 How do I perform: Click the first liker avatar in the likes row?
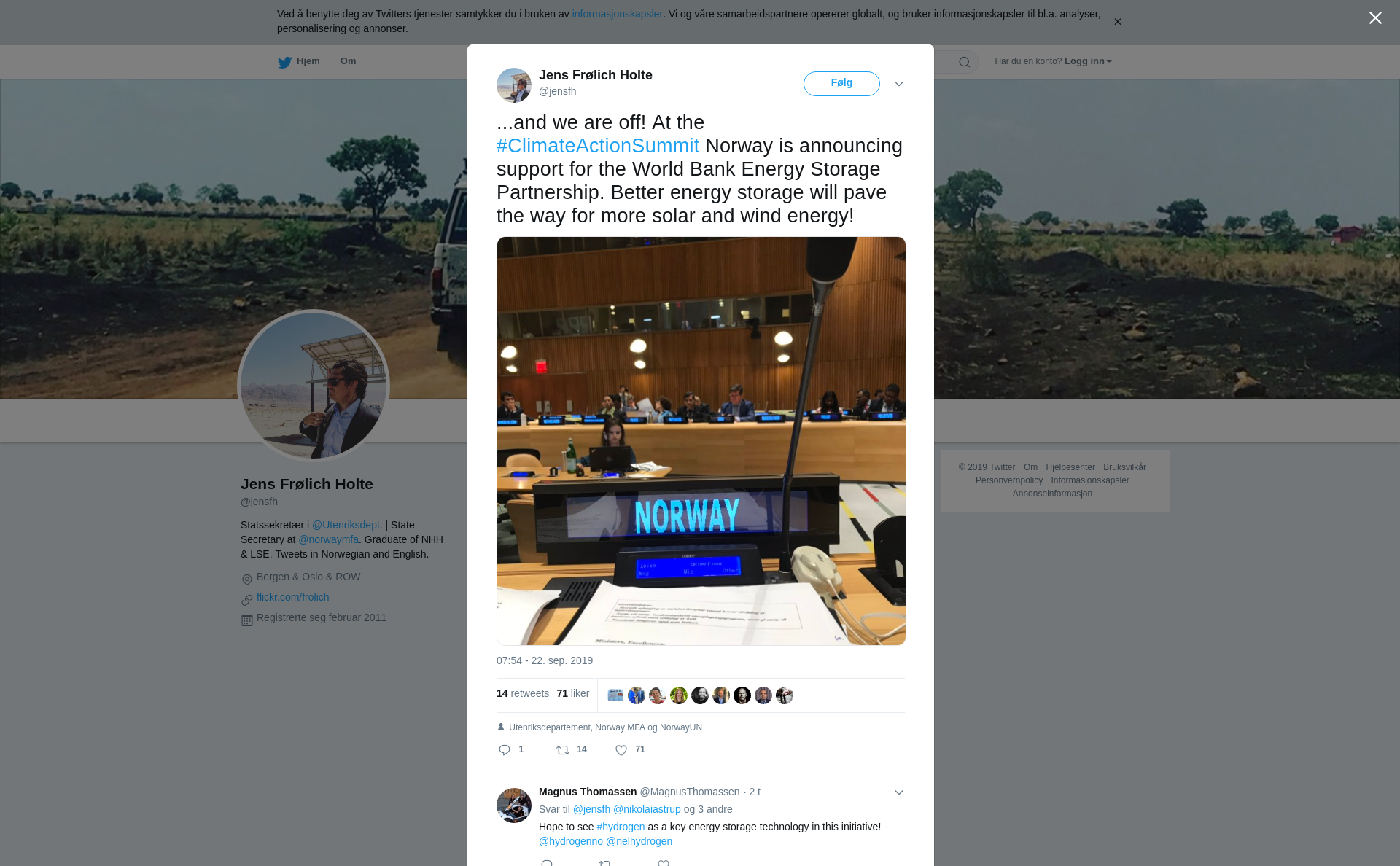615,695
